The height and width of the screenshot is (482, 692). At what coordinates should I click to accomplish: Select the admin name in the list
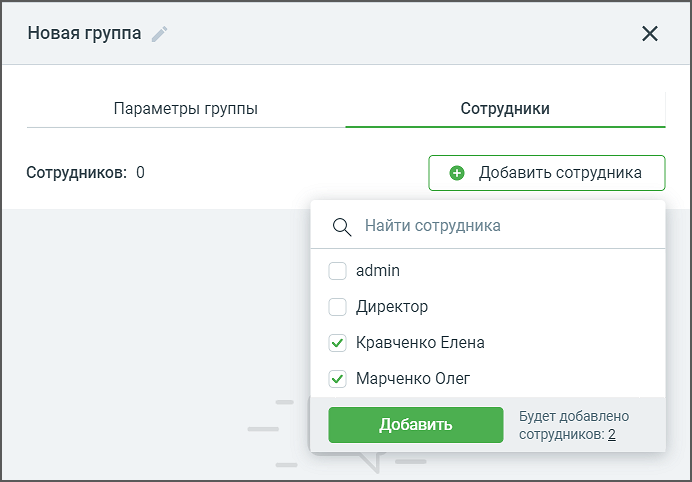(x=378, y=271)
